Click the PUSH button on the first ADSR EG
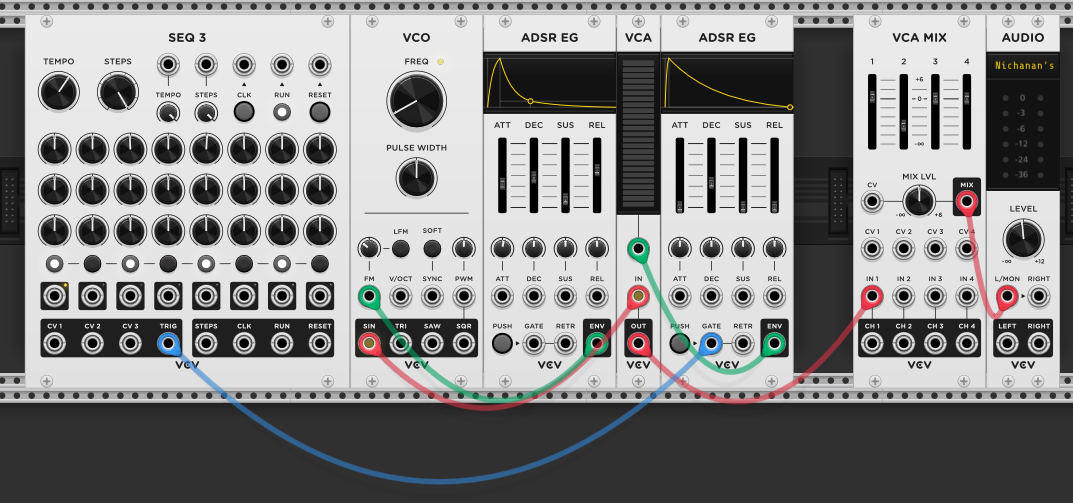 [x=502, y=344]
